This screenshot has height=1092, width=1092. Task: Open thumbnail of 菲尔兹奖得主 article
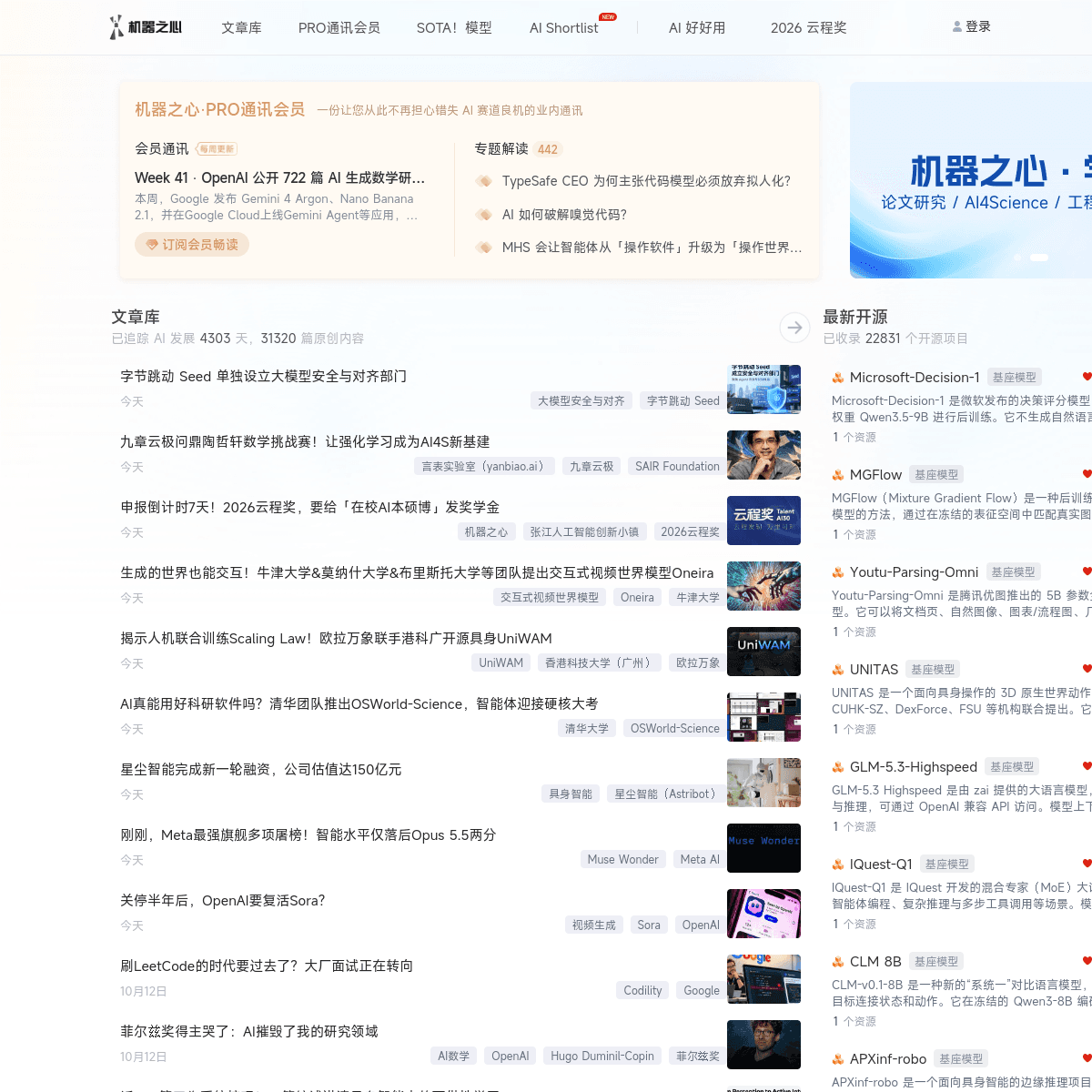(763, 1045)
